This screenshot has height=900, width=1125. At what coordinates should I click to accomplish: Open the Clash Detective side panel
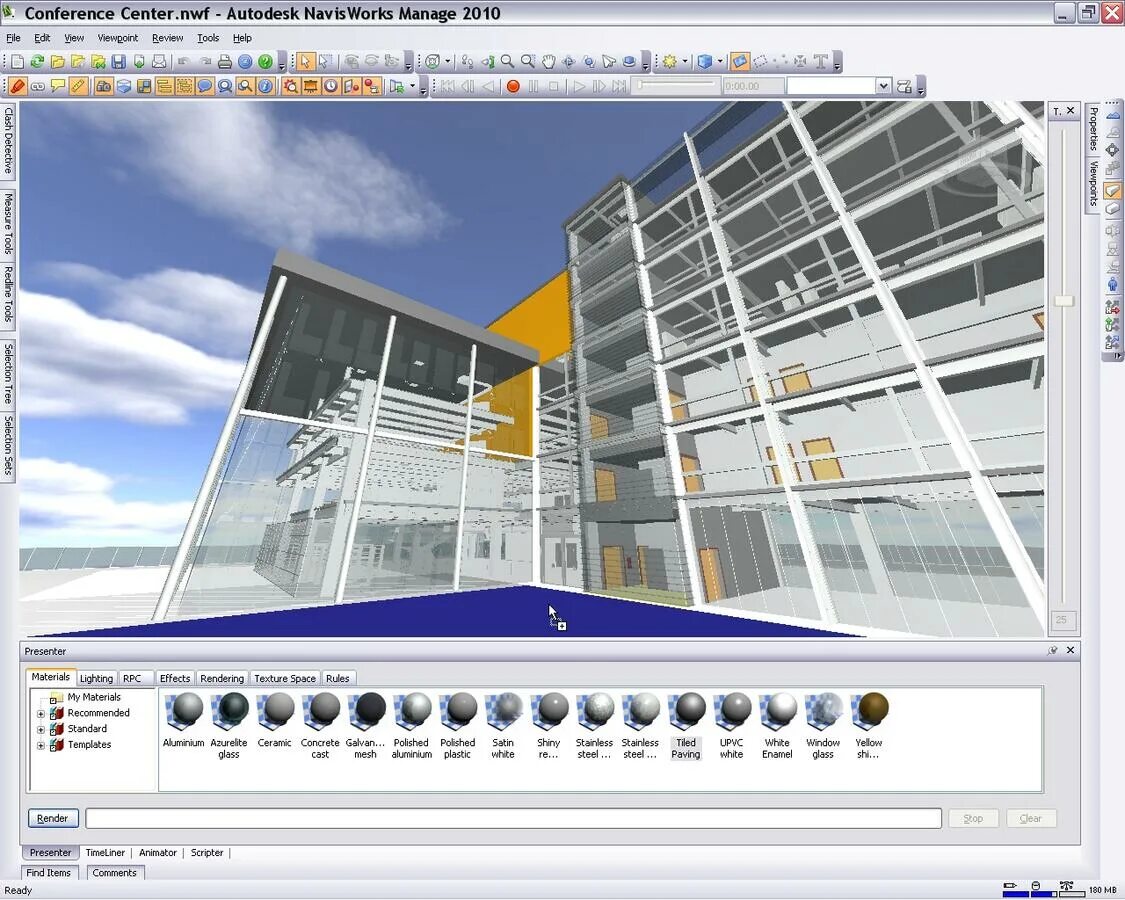point(8,141)
